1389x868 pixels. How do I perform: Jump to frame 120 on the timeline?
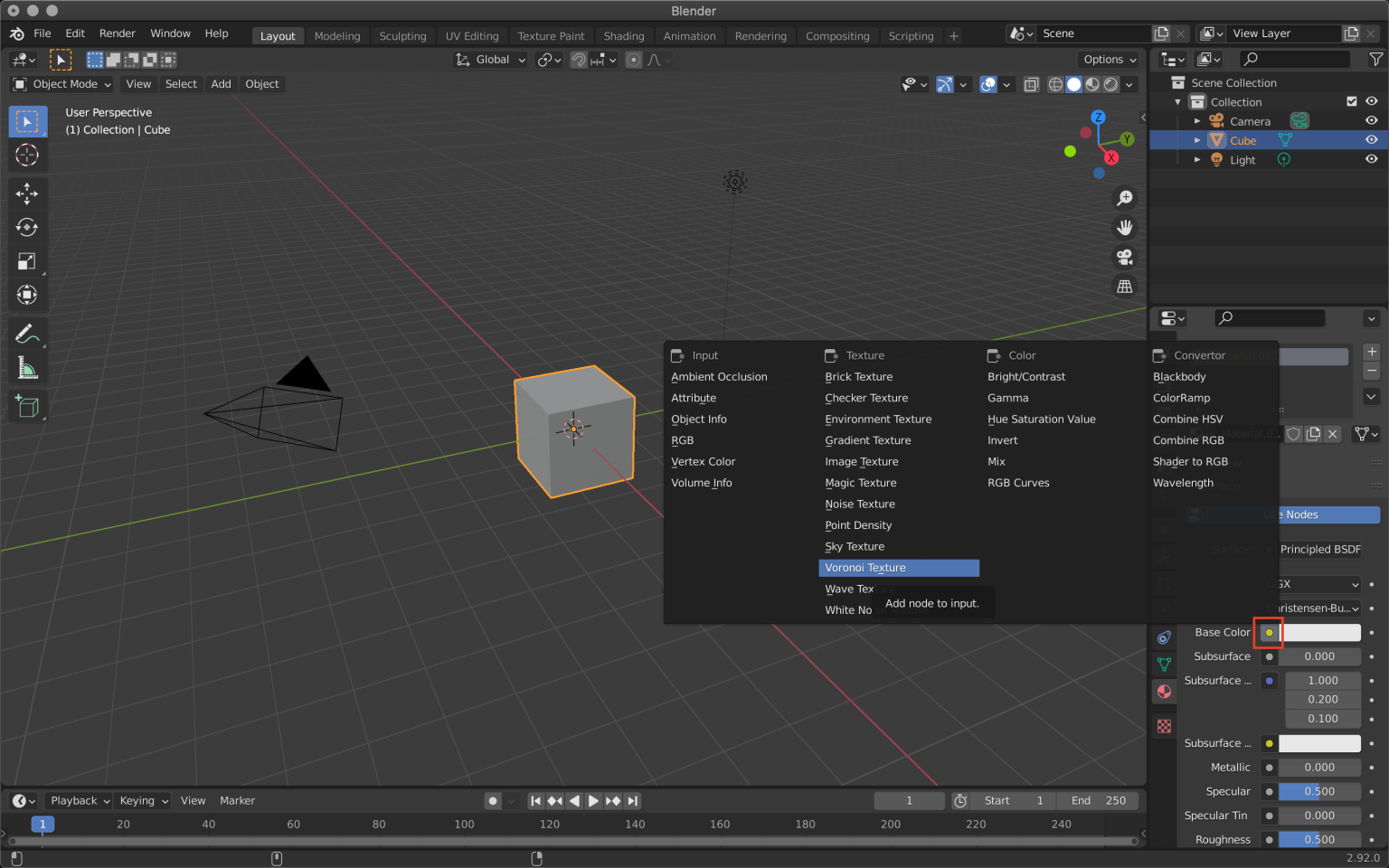[x=550, y=825]
